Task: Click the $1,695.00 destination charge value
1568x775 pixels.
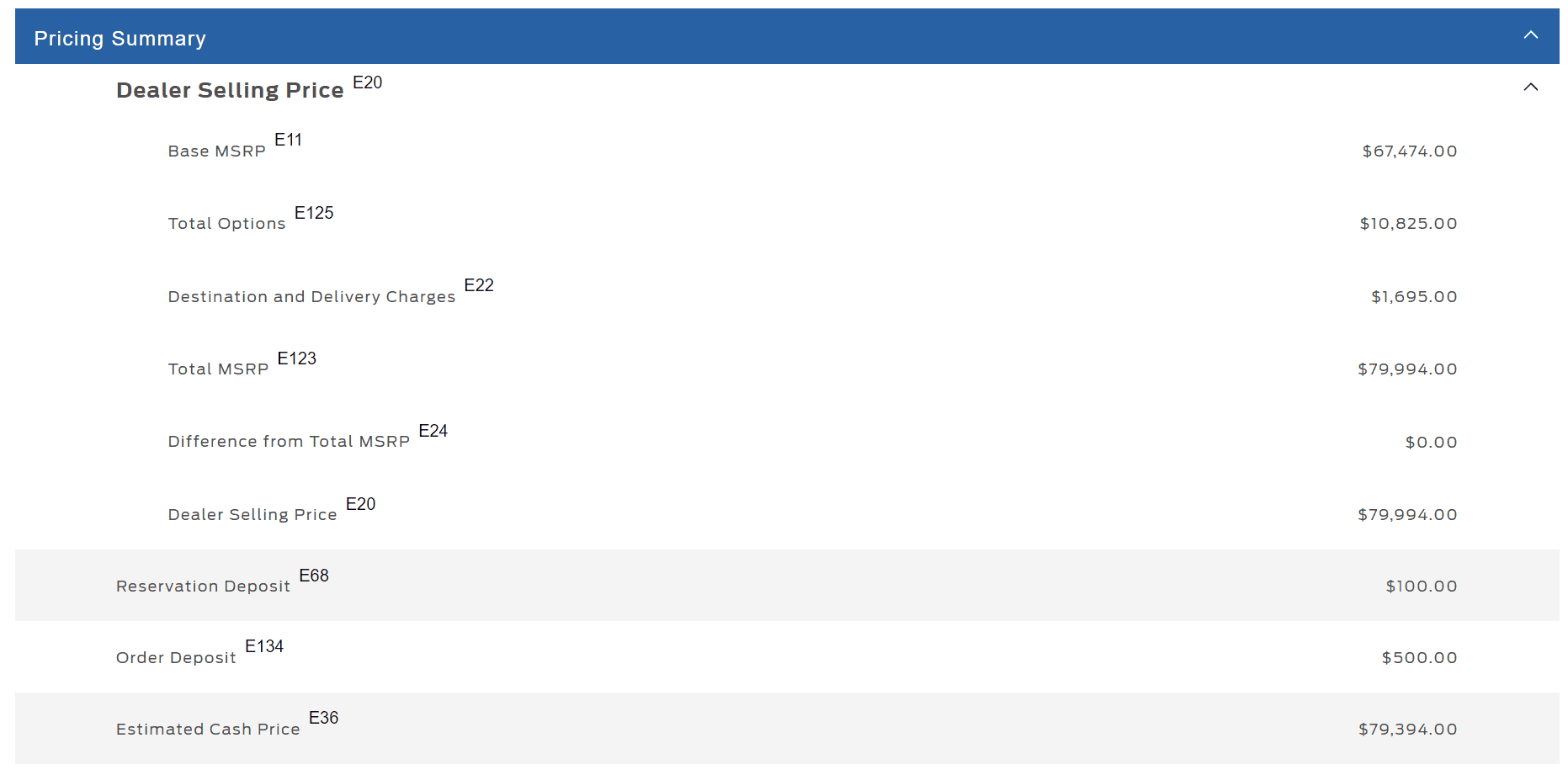Action: click(1414, 297)
